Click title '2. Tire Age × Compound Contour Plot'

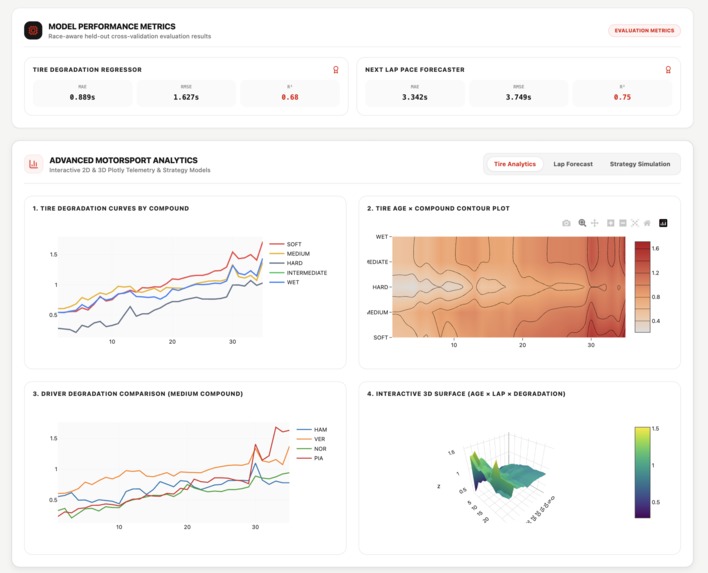(x=438, y=208)
